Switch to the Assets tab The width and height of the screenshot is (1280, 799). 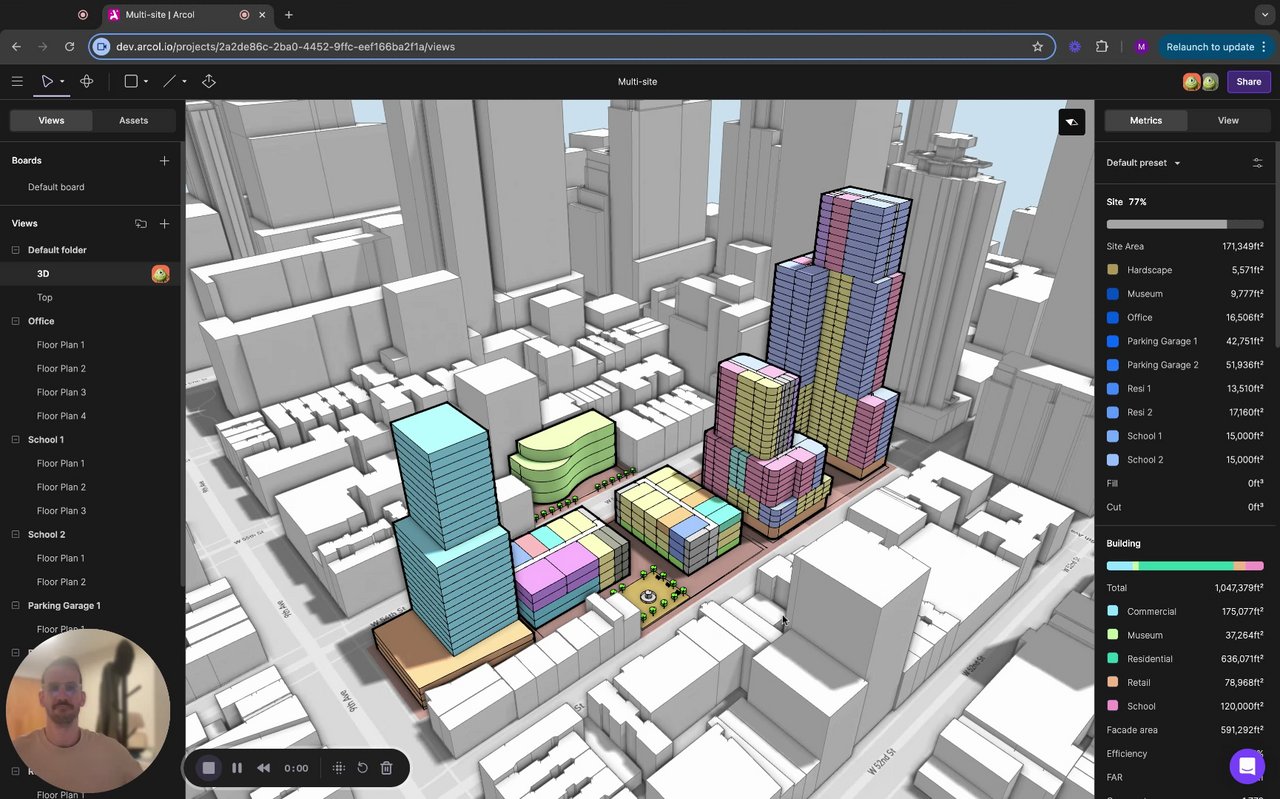(x=133, y=121)
